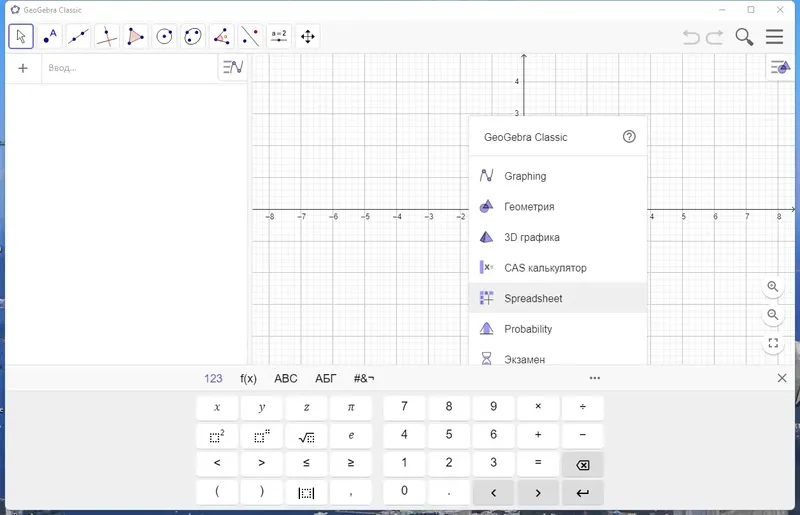This screenshot has width=800, height=515.
Task: Select the Point tool
Action: pyautogui.click(x=49, y=36)
